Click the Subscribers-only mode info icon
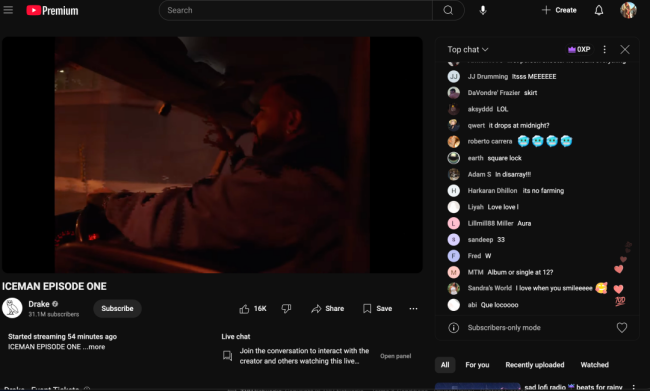This screenshot has height=391, width=650. click(x=454, y=328)
